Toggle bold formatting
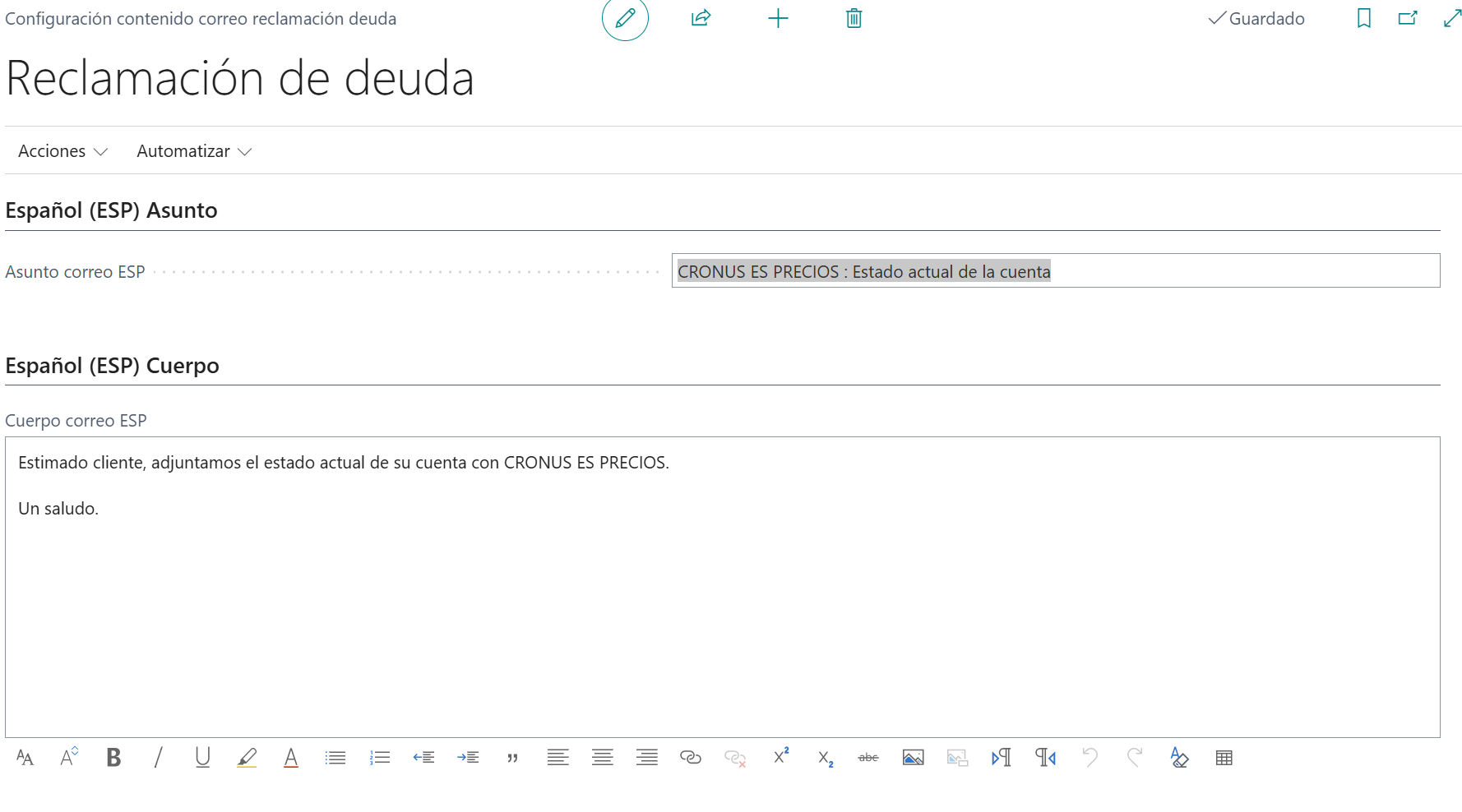Screen dimensions: 1462x812 (x=113, y=758)
